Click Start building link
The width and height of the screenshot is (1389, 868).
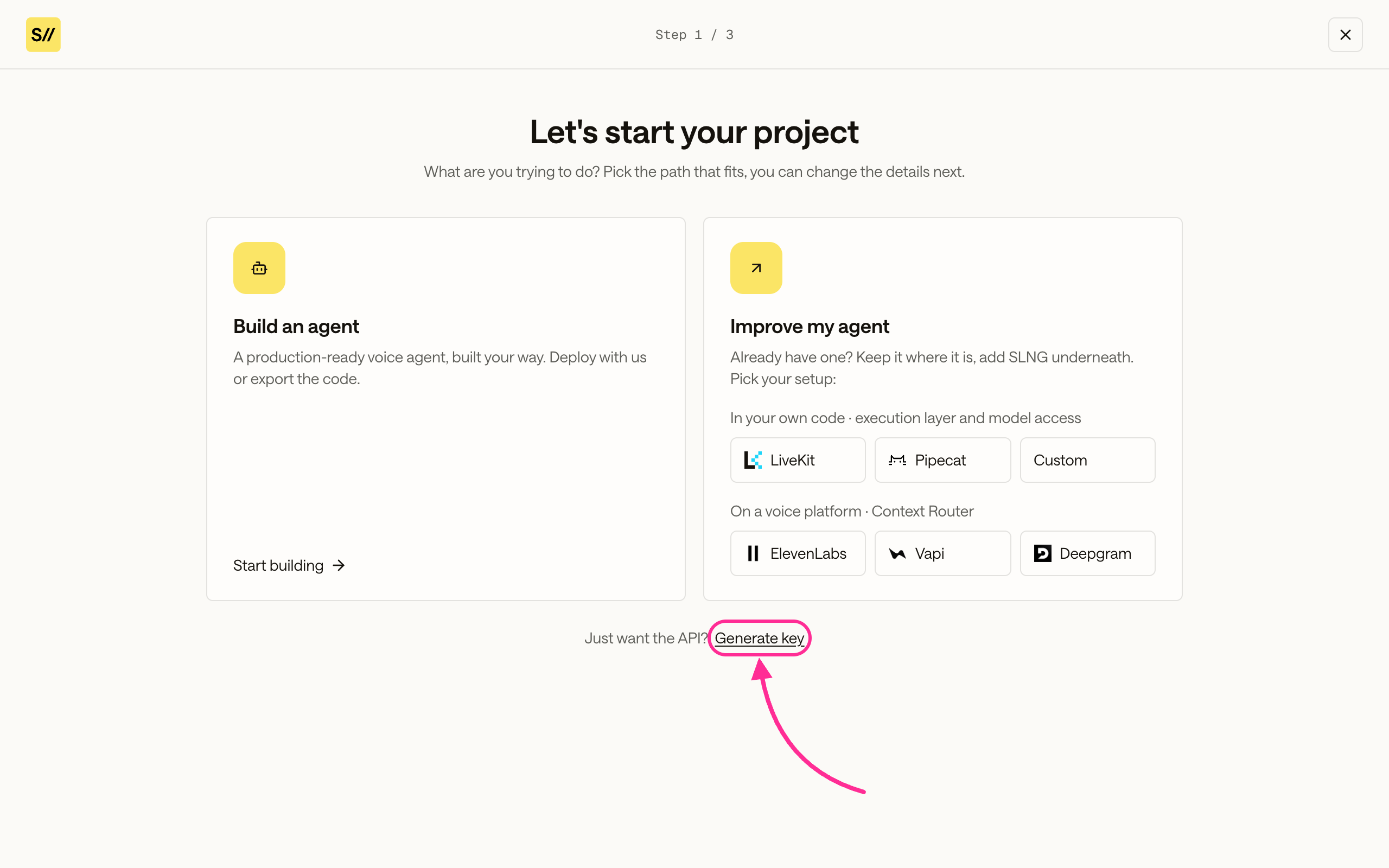tap(289, 565)
